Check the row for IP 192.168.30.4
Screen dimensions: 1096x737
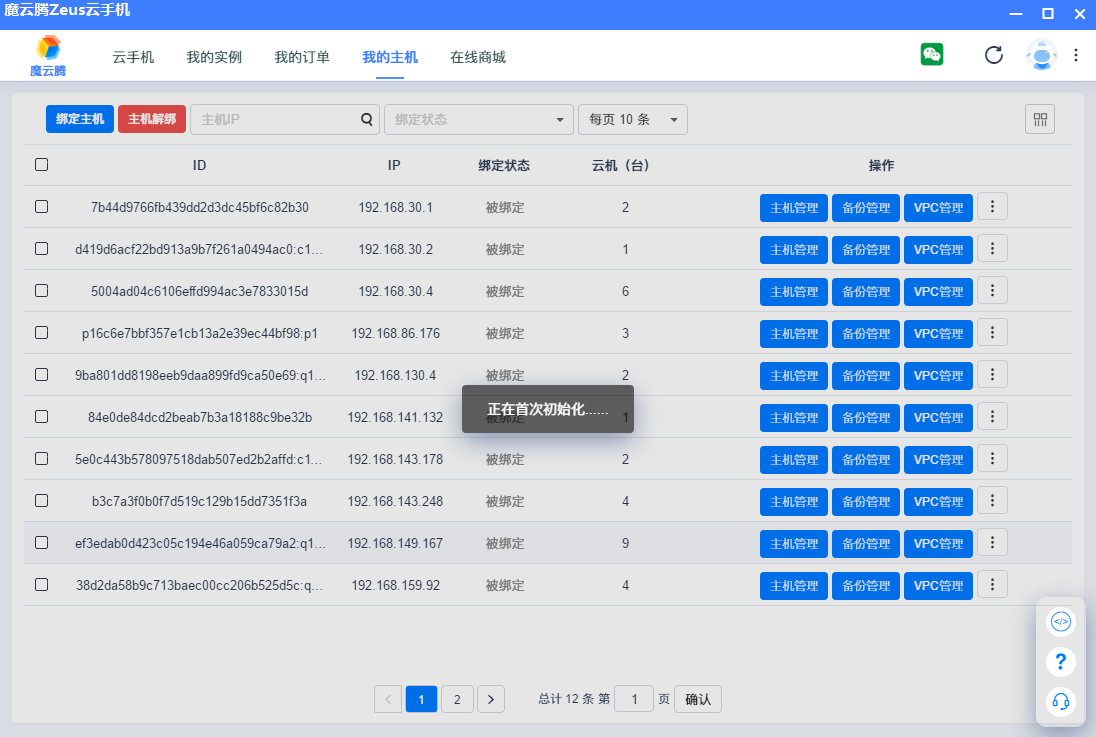tap(42, 291)
